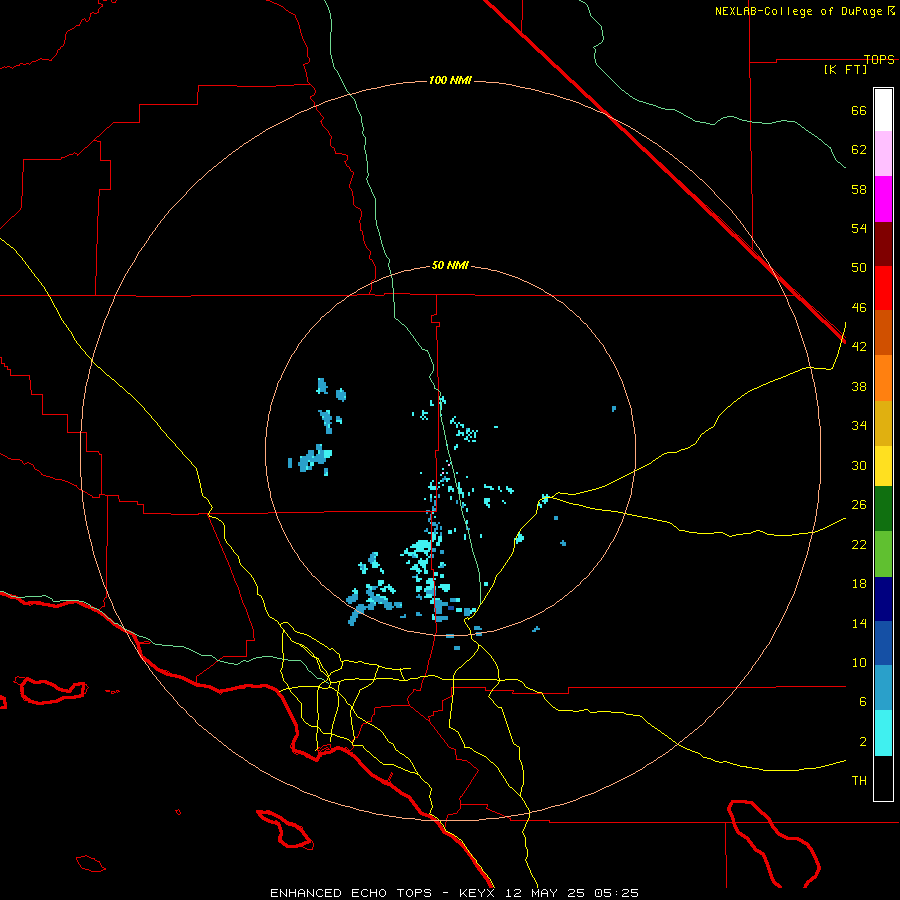Click the legend value 54
This screenshot has width=900, height=900.
tap(859, 228)
